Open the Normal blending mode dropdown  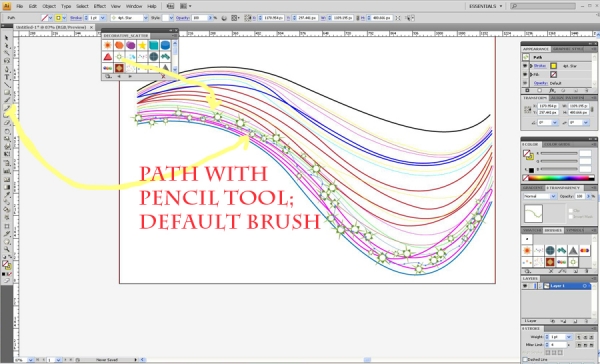pos(553,196)
